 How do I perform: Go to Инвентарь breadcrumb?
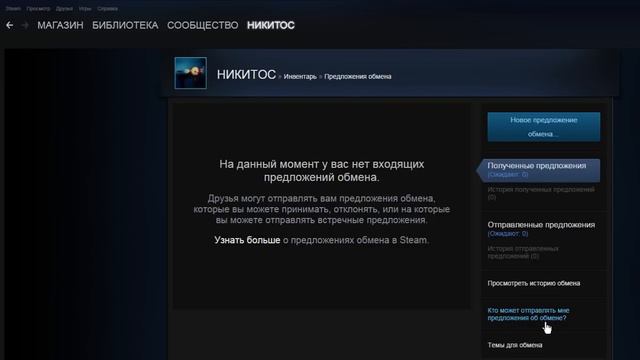click(300, 77)
